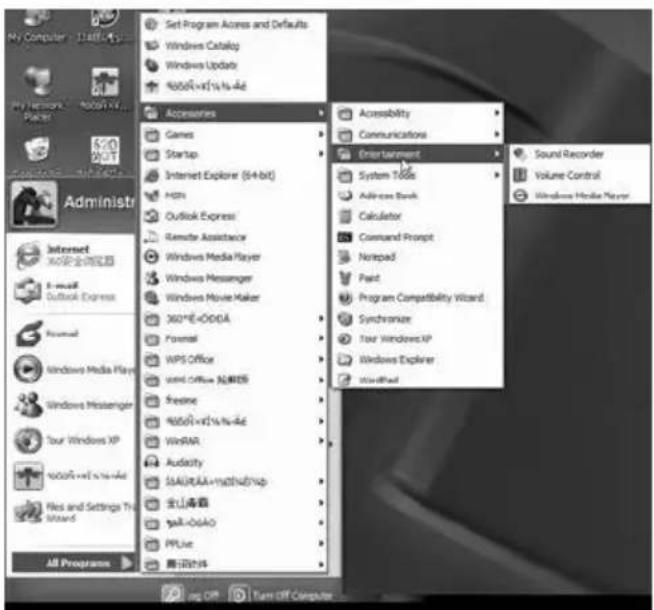Click Foxmail icon in Start menu left pane
This screenshot has width=654, height=610.
(x=29, y=334)
